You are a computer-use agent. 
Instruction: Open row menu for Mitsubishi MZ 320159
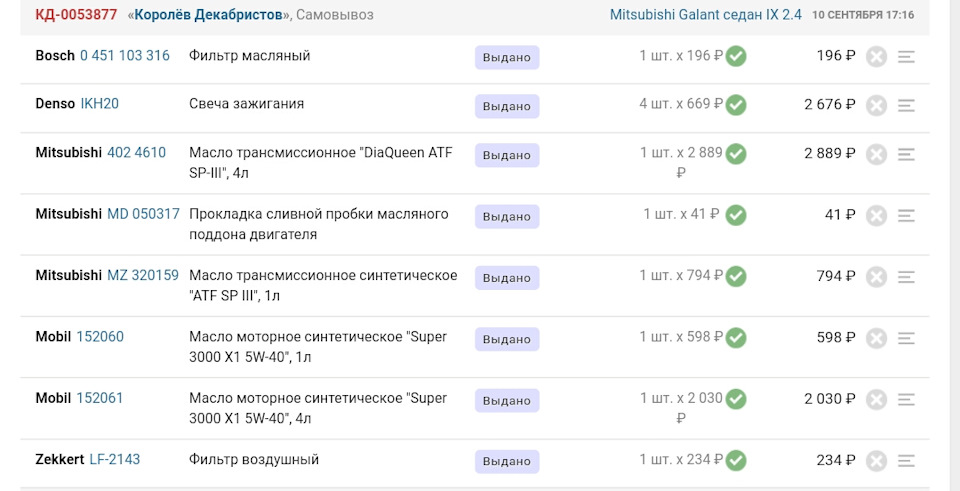point(906,277)
